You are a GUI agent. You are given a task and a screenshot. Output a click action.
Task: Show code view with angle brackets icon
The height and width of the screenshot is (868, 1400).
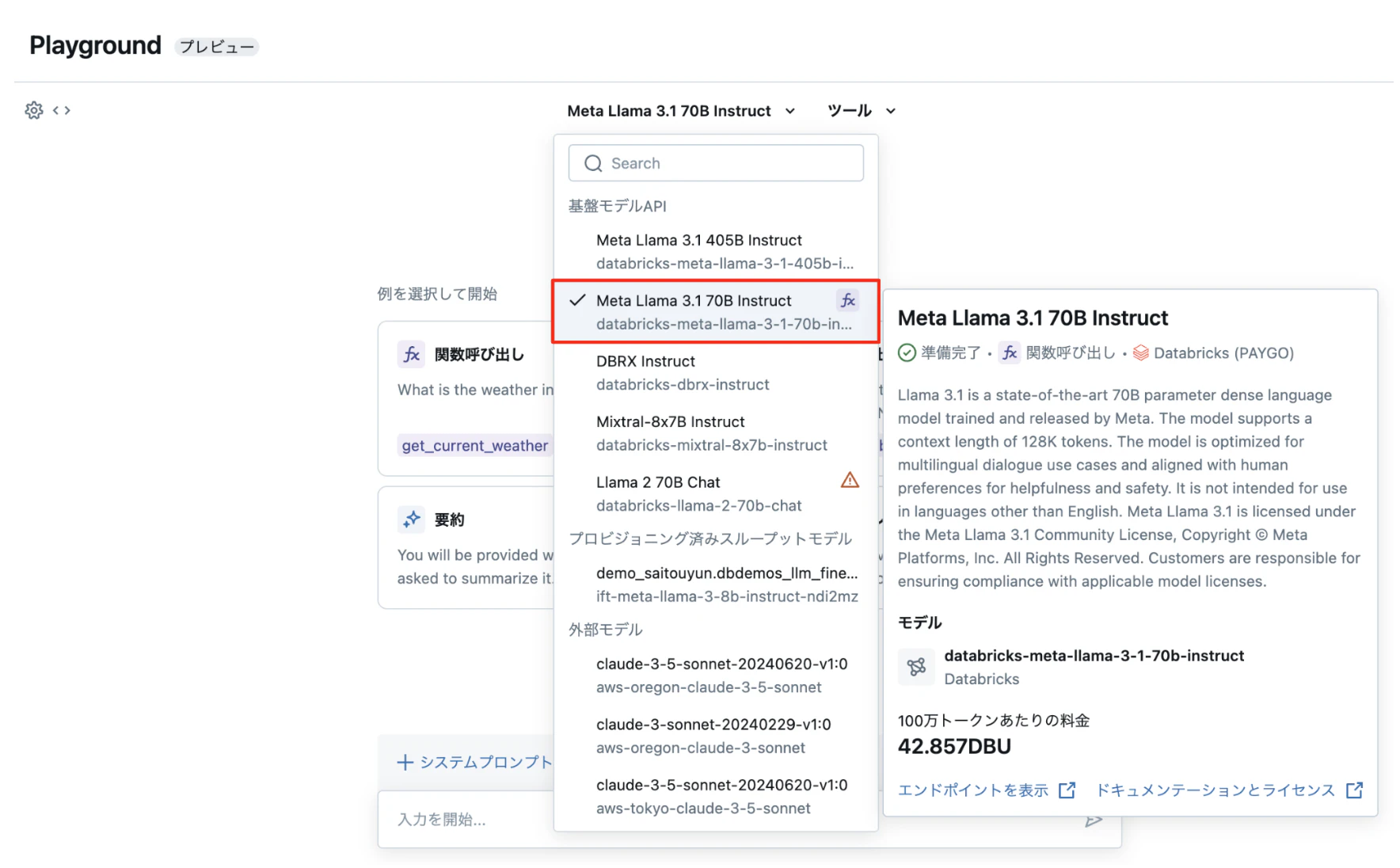tap(62, 110)
